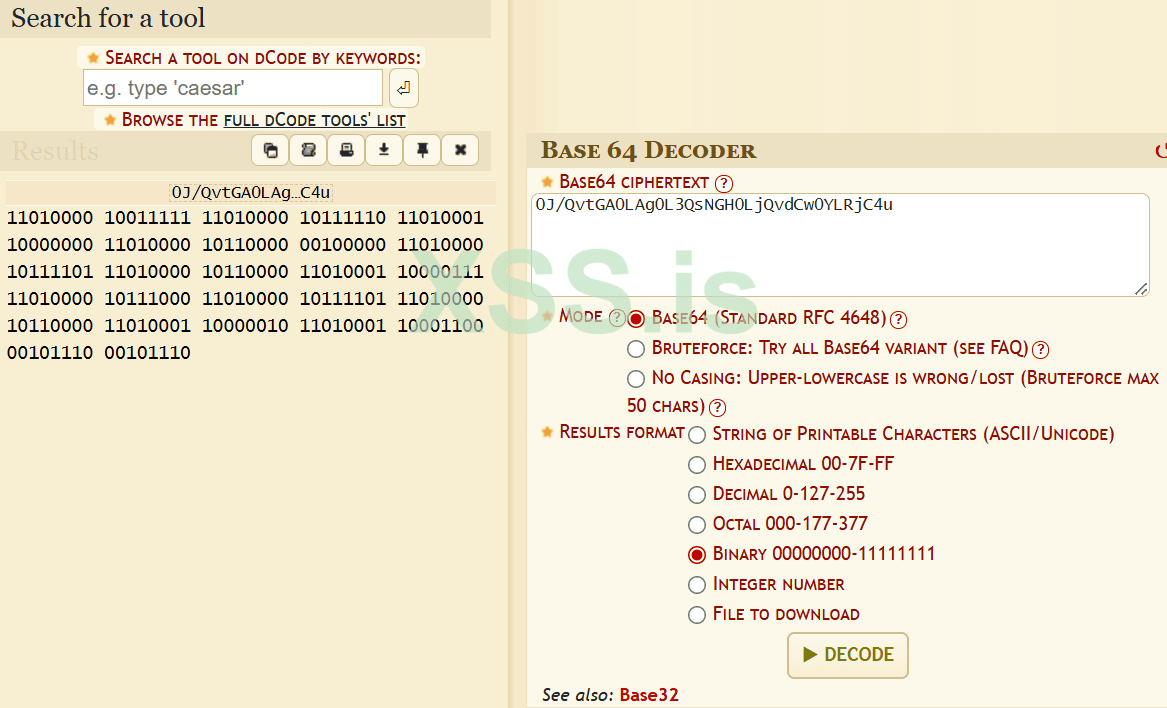Grab the ciphertext textarea resize handle
Image resolution: width=1167 pixels, height=708 pixels.
coord(1141,289)
